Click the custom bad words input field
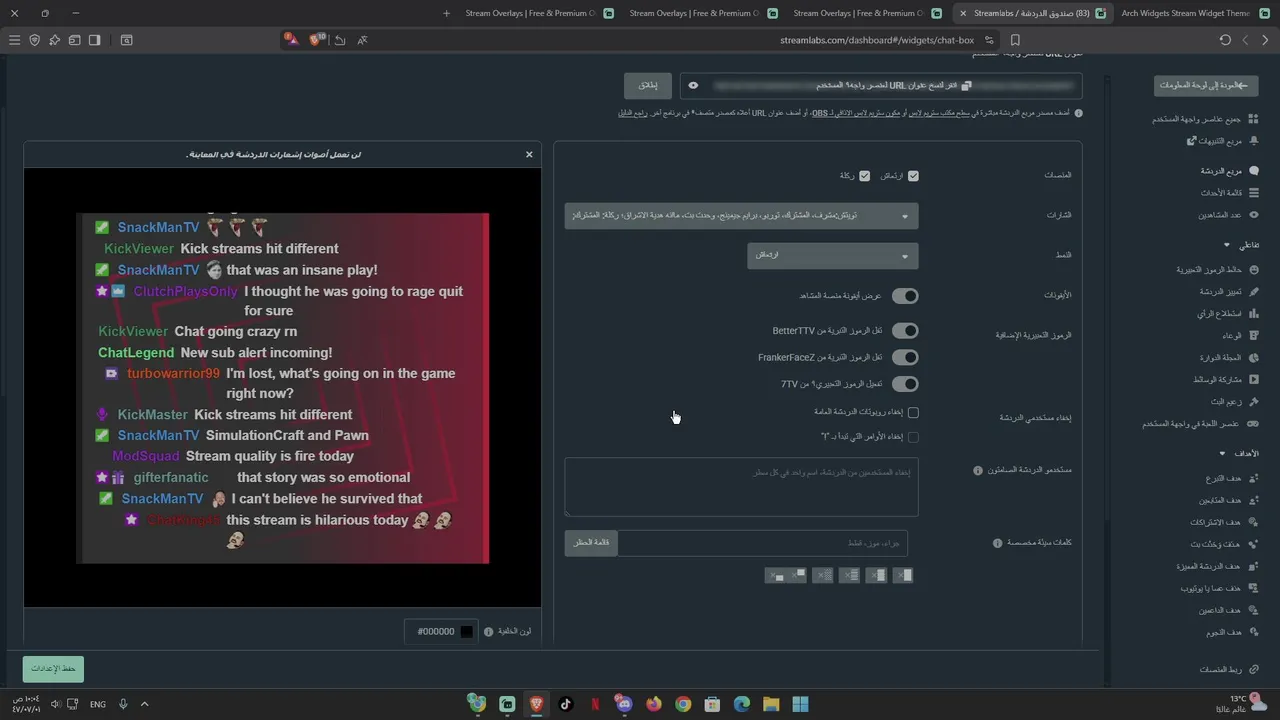The image size is (1280, 720). 762,543
